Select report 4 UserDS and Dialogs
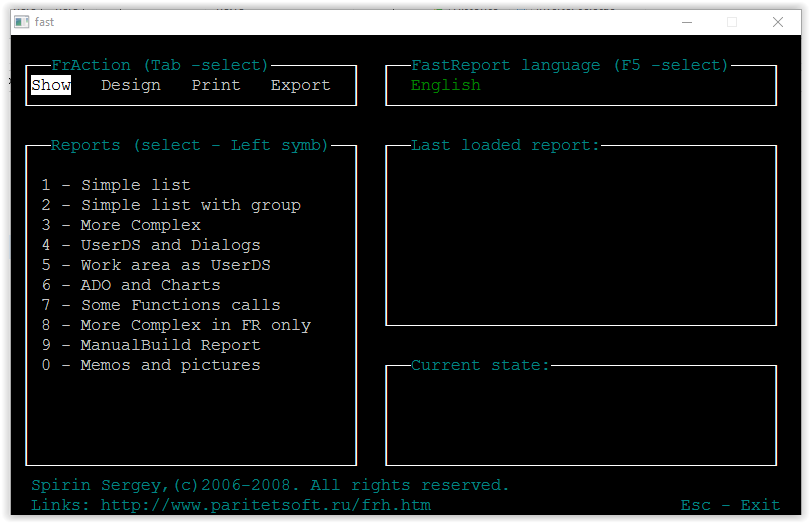Image resolution: width=810 pixels, height=523 pixels. point(151,245)
